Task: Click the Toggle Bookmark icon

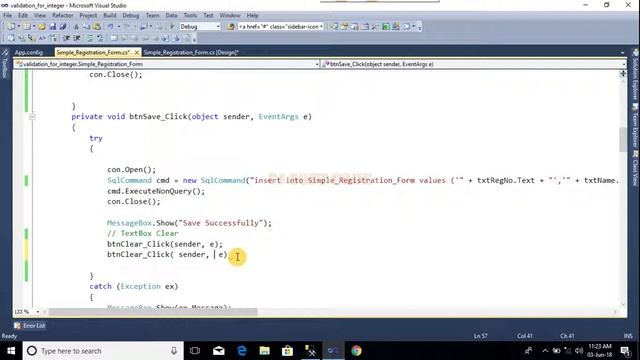Action: [x=114, y=38]
